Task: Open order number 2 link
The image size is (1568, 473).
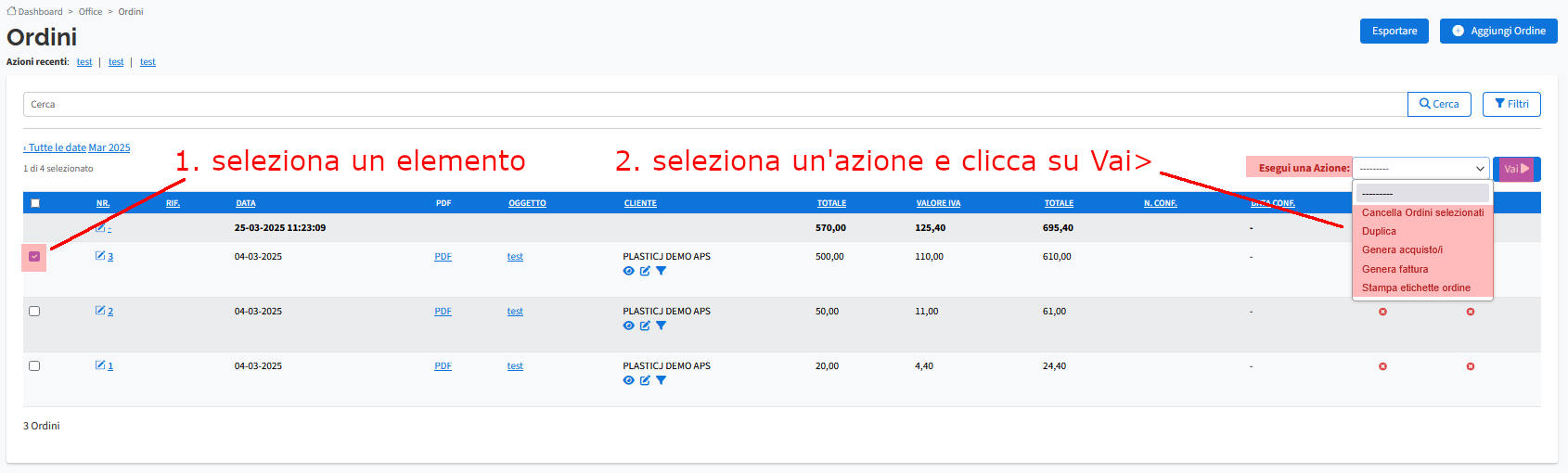Action: coord(110,312)
